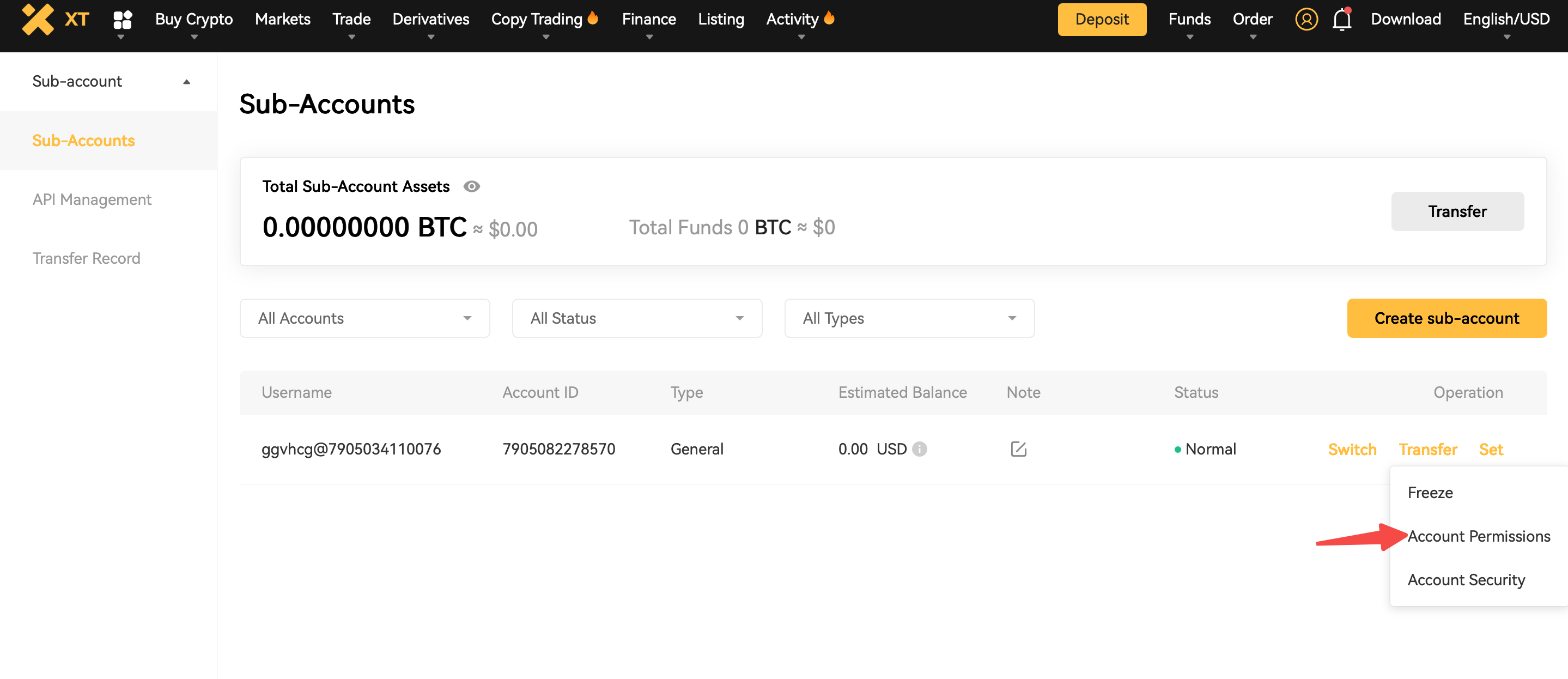Toggle asset visibility eye icon
The height and width of the screenshot is (679, 1568).
tap(472, 186)
